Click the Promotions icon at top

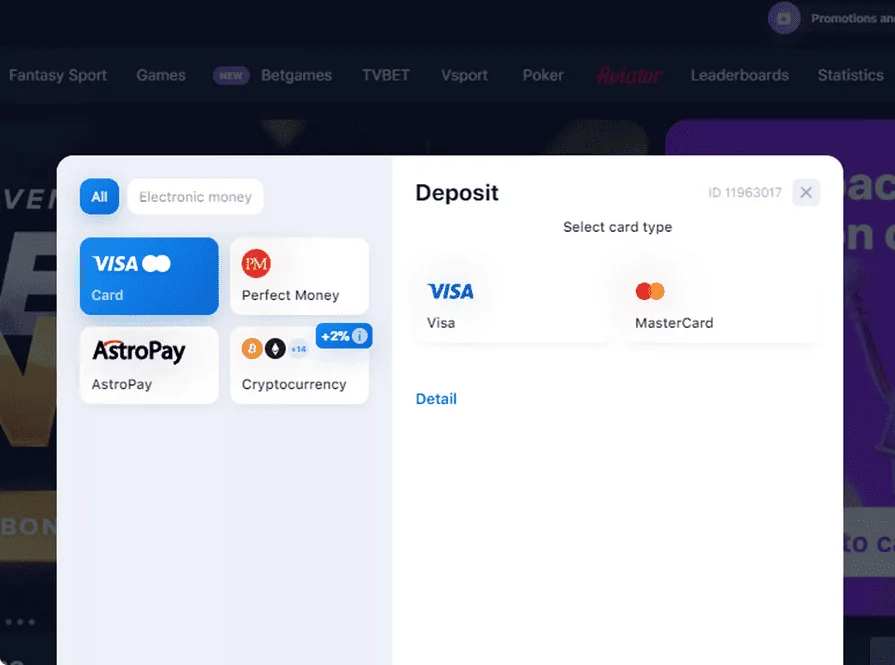784,18
